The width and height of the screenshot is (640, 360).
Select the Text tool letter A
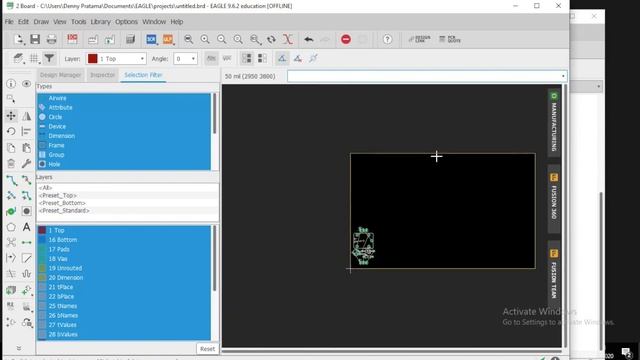27,227
